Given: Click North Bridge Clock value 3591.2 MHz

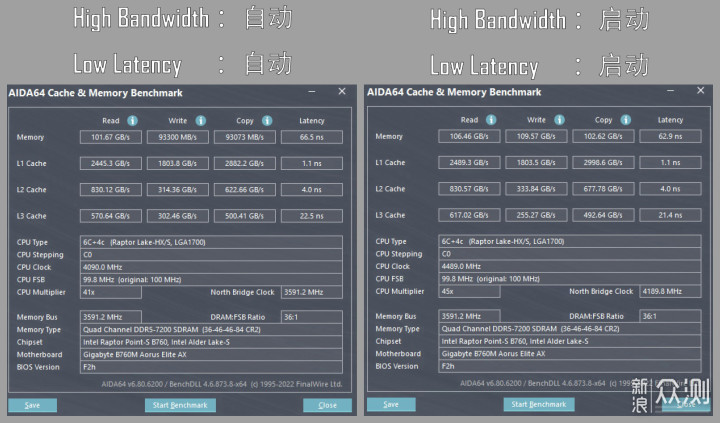Looking at the screenshot, I should click(312, 292).
